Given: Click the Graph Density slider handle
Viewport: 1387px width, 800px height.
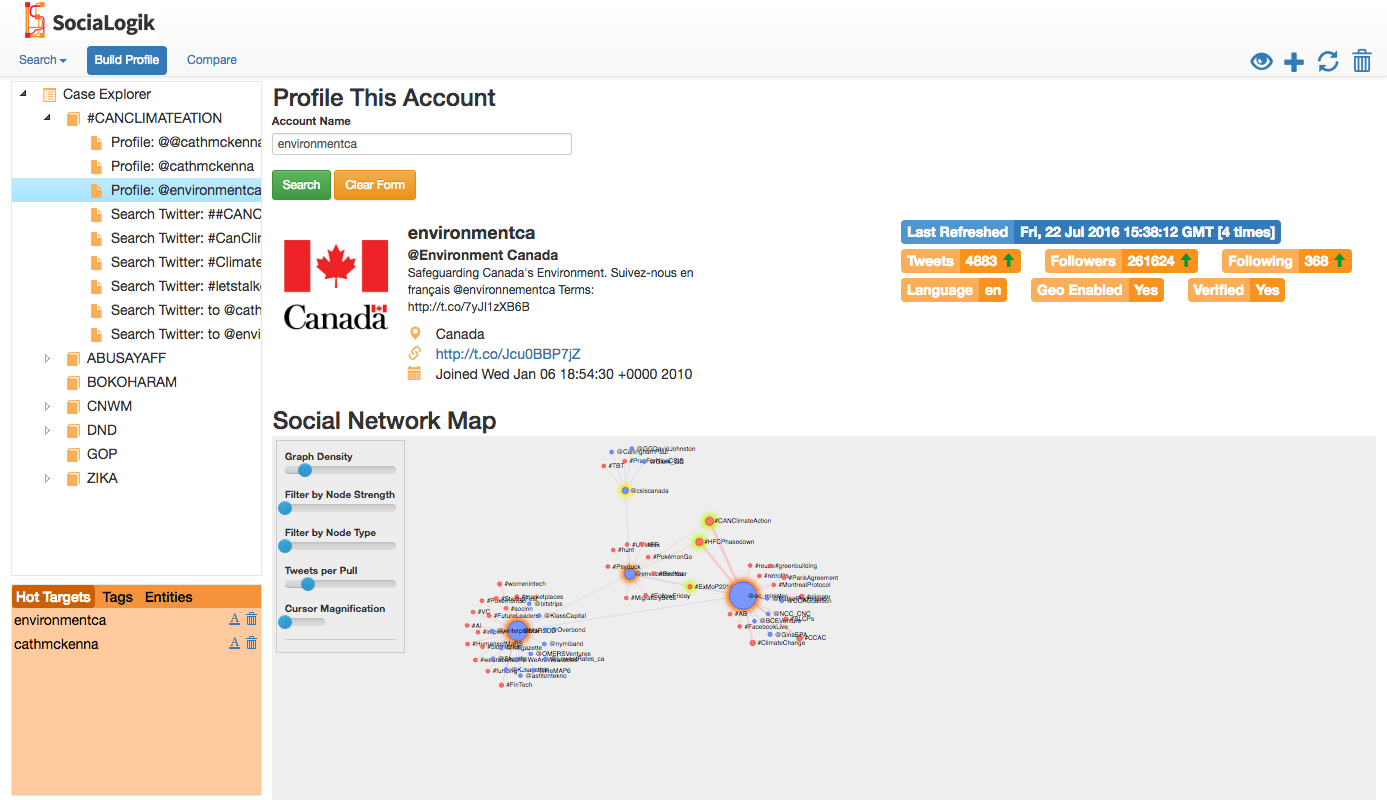Looking at the screenshot, I should (x=305, y=470).
